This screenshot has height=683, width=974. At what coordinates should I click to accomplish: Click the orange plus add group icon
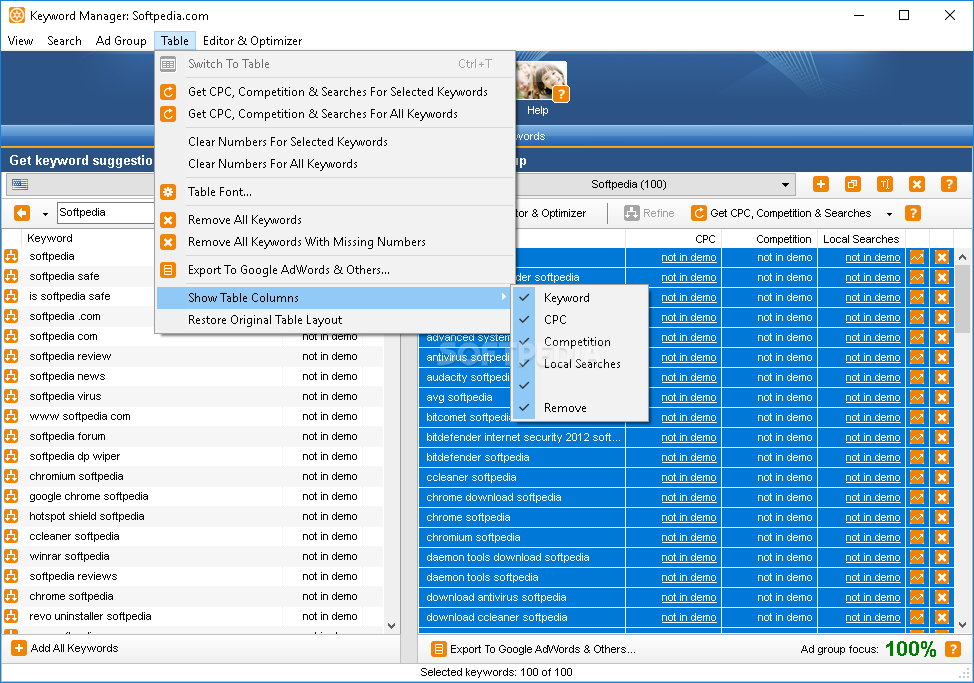pyautogui.click(x=821, y=184)
